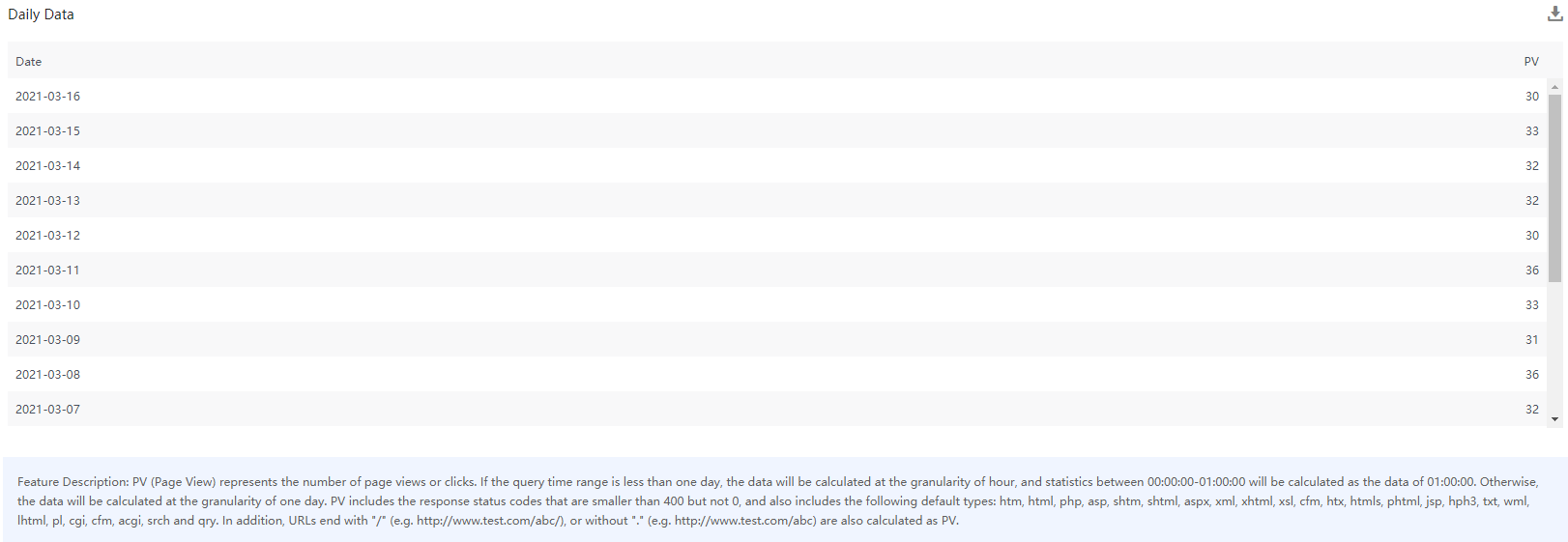Select the 2021-03-12 date cell
The height and width of the screenshot is (542, 1568).
(48, 236)
